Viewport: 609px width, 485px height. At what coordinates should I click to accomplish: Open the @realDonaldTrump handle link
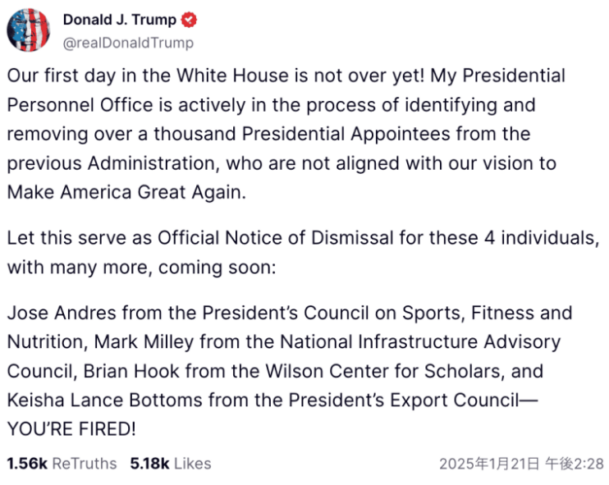click(x=128, y=43)
